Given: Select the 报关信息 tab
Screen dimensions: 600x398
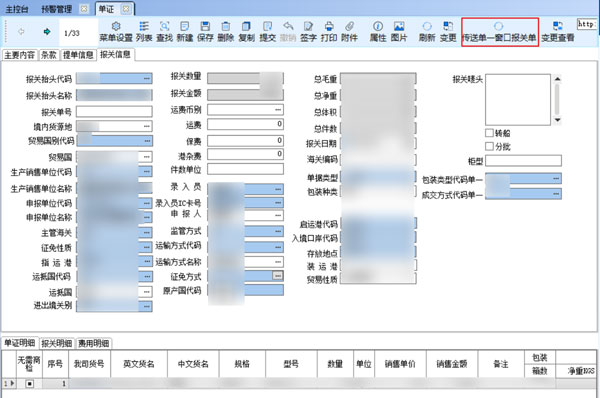Looking at the screenshot, I should tap(115, 55).
